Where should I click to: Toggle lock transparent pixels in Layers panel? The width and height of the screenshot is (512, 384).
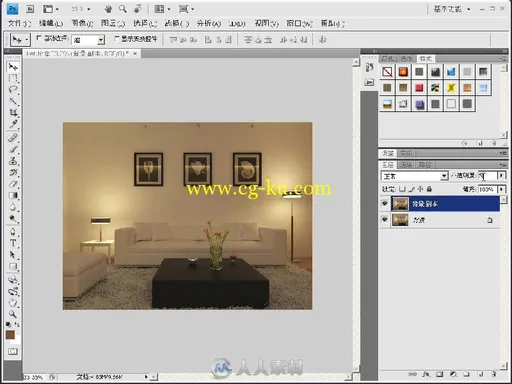[402, 189]
